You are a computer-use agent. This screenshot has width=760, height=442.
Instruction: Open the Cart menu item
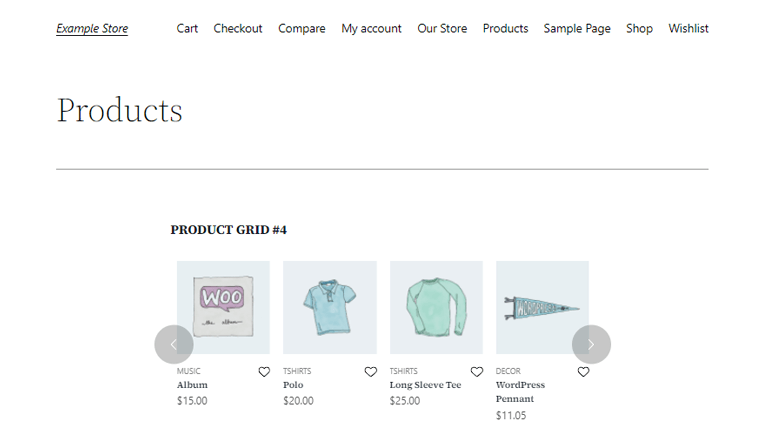pos(187,29)
